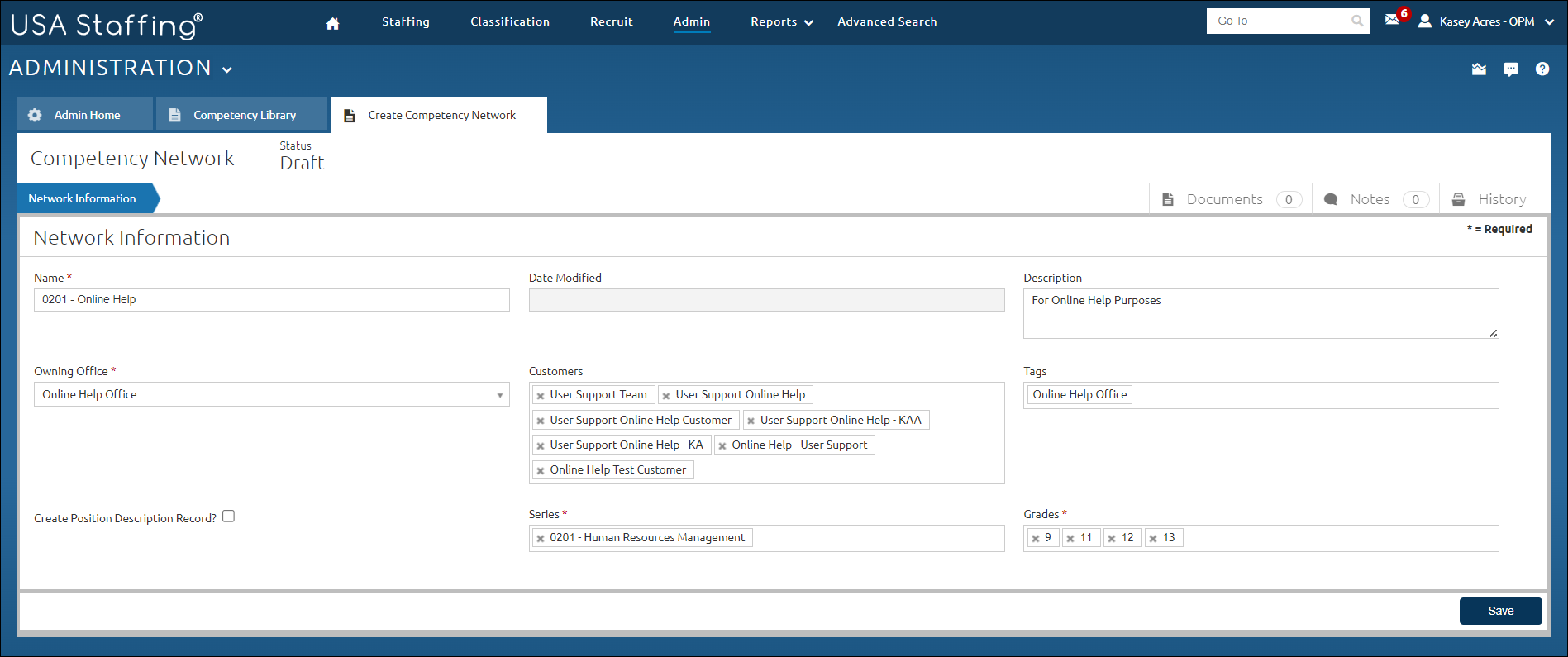Remove the 0201 Human Resources Management series
The image size is (1568, 657).
point(541,538)
